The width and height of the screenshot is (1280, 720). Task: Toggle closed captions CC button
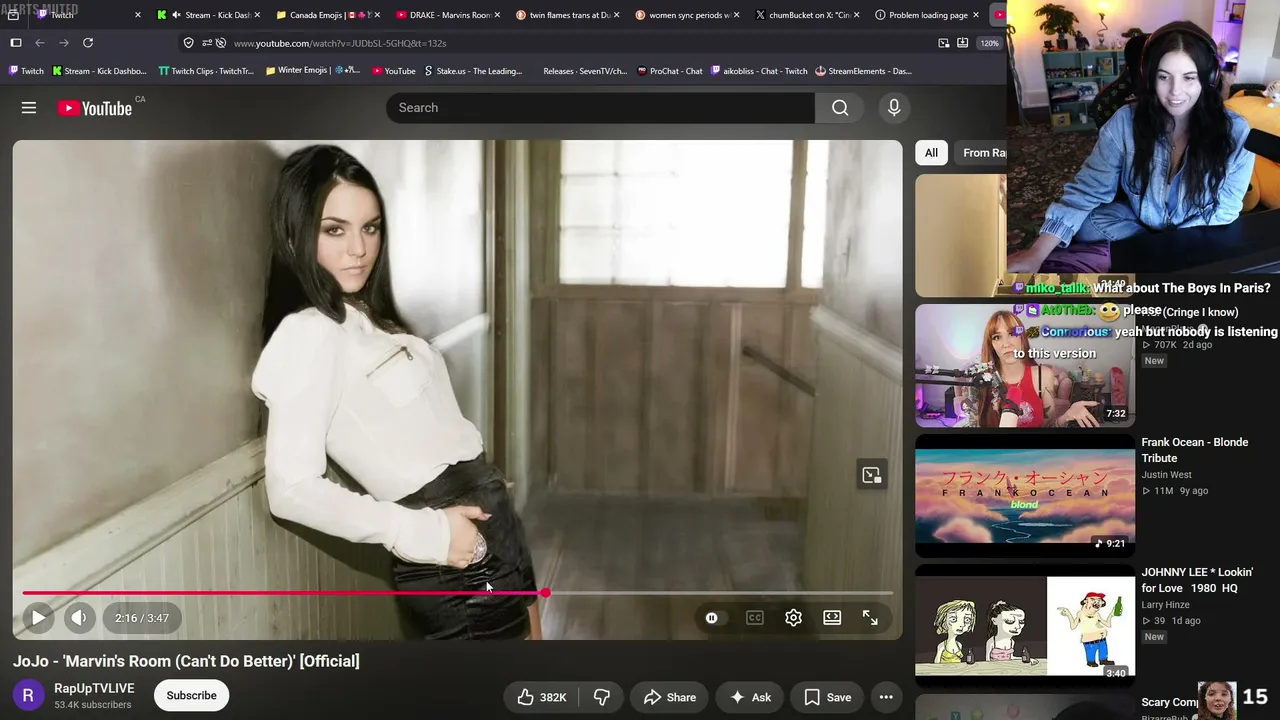point(755,618)
